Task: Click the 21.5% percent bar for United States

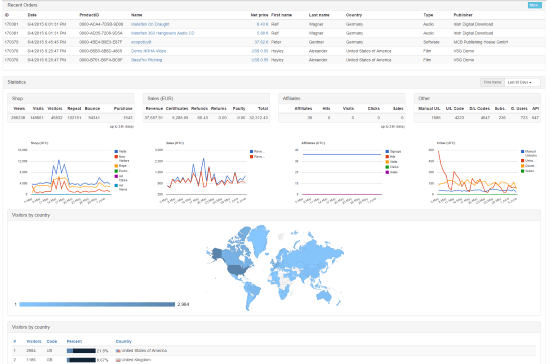Action: tap(81, 351)
